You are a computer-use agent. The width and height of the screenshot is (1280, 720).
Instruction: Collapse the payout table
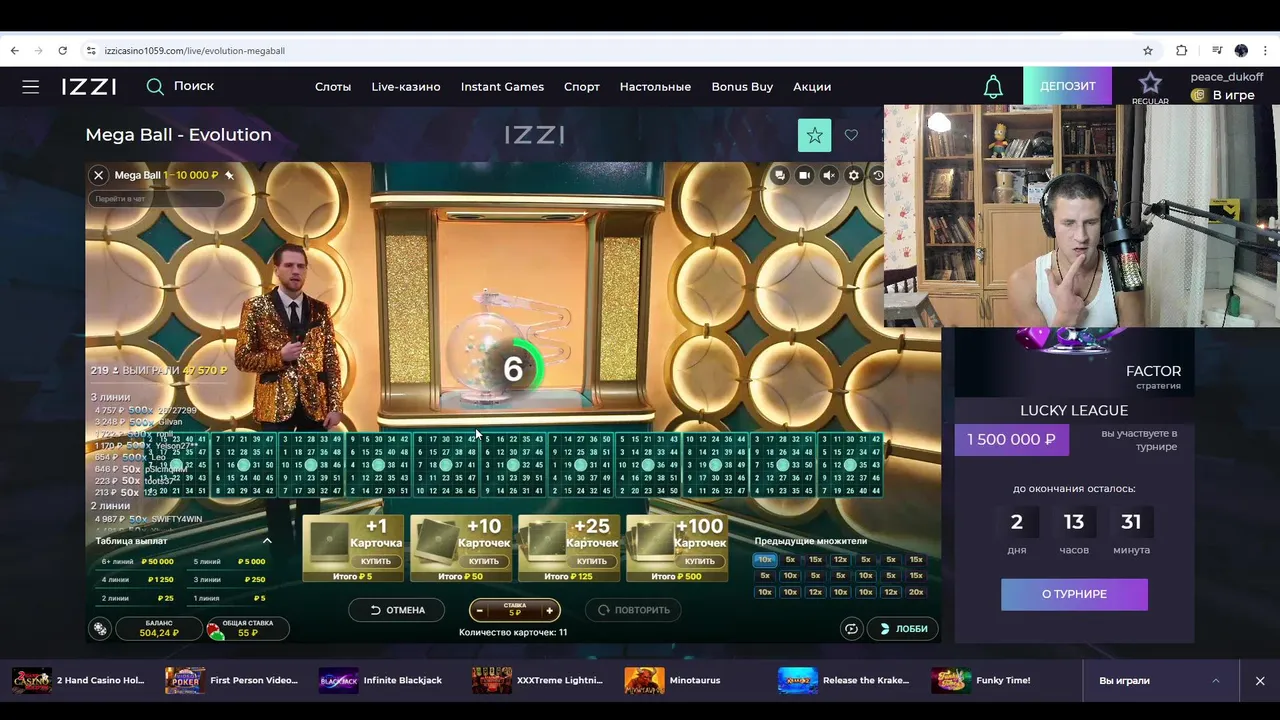click(267, 541)
